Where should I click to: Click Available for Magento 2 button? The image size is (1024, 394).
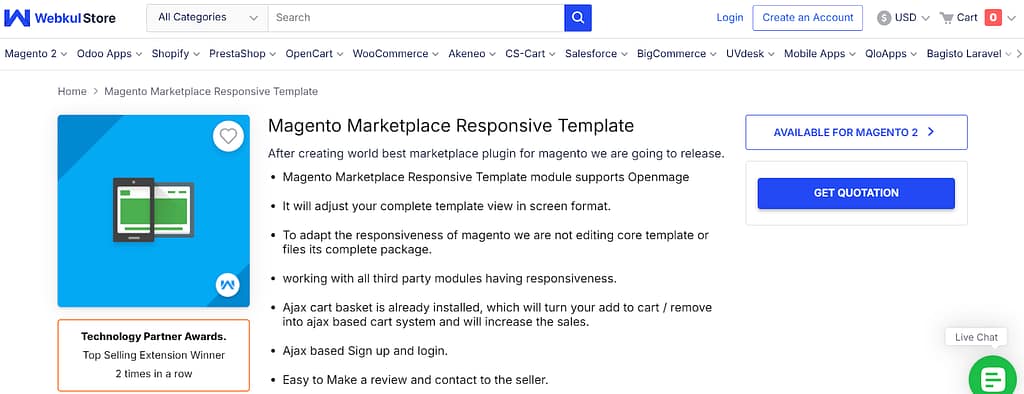[x=856, y=132]
